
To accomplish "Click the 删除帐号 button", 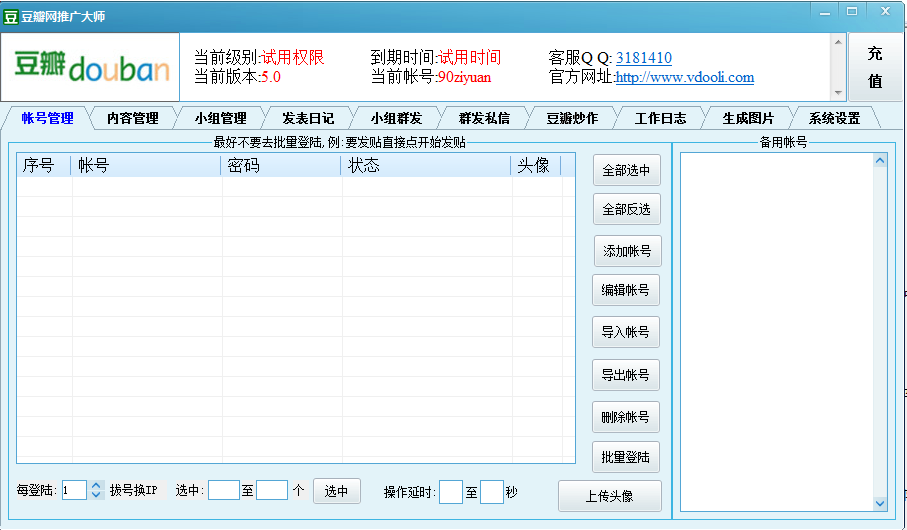I will coord(625,417).
